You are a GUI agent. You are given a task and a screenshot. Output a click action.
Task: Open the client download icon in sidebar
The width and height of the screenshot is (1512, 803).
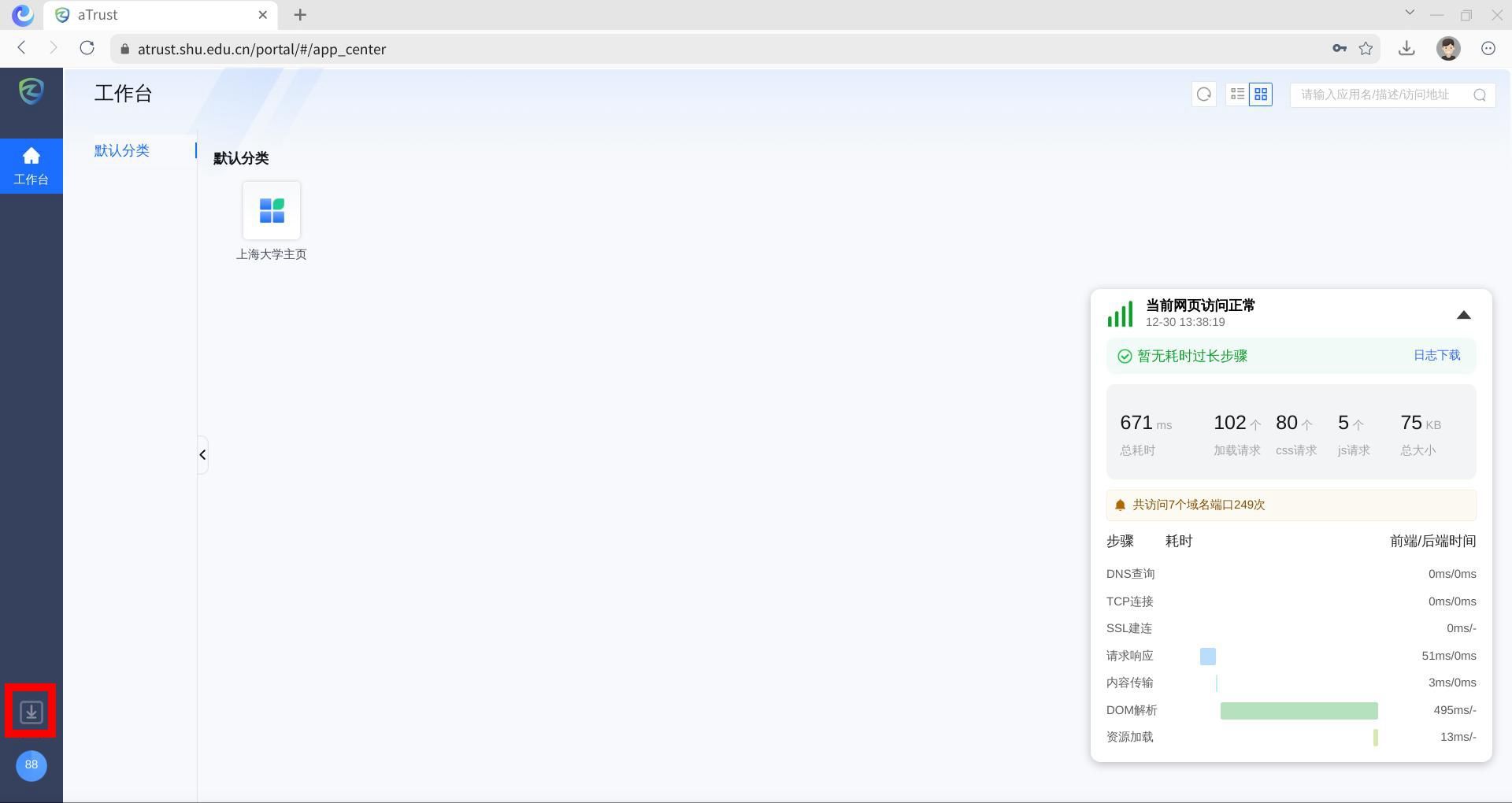(x=31, y=712)
